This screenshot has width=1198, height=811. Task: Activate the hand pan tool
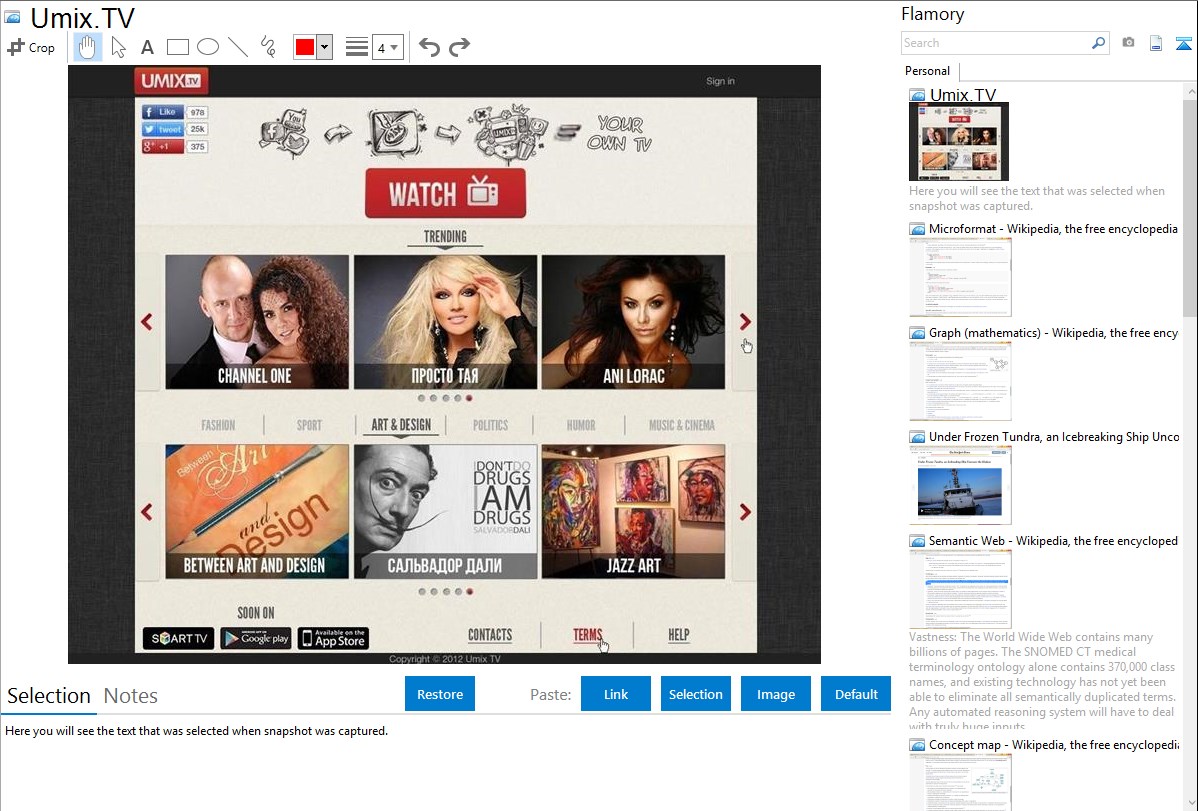(87, 47)
